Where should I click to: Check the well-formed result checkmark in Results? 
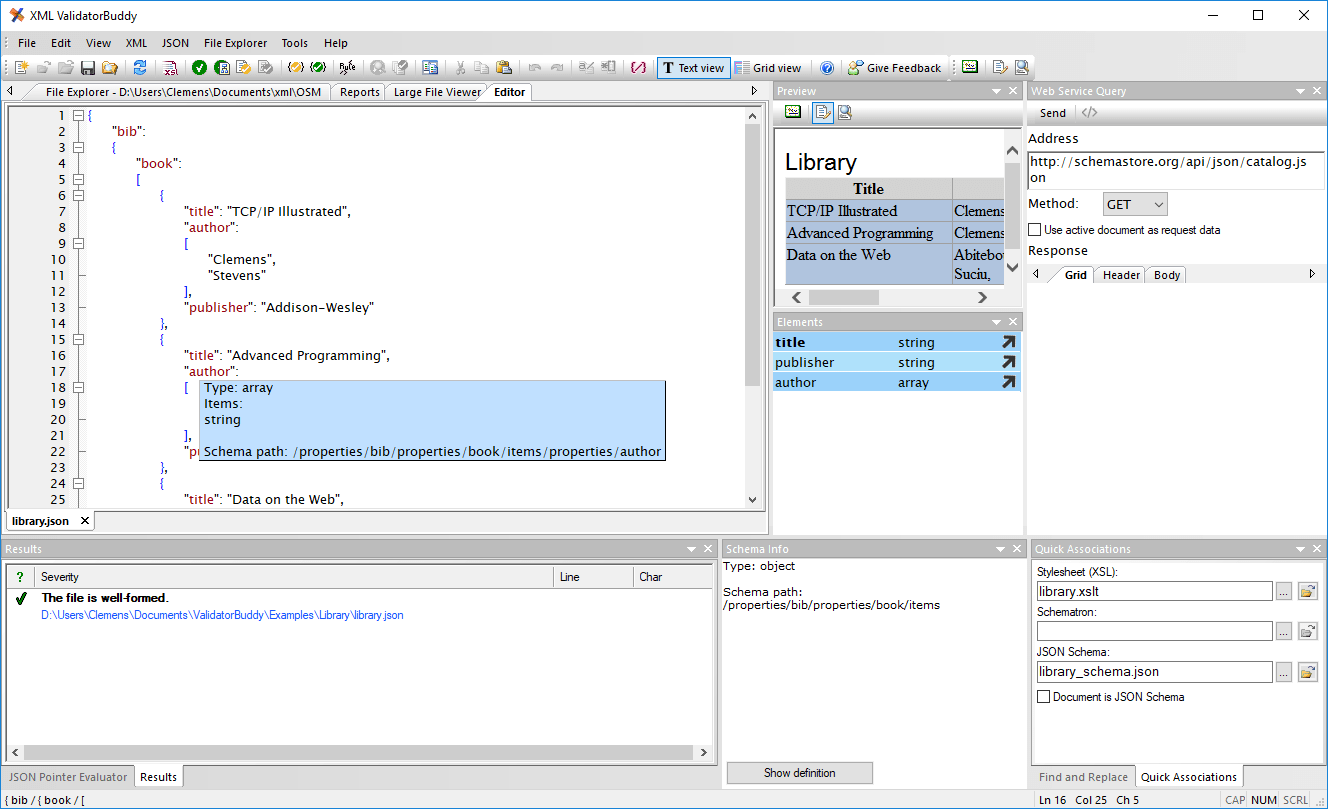tap(22, 598)
